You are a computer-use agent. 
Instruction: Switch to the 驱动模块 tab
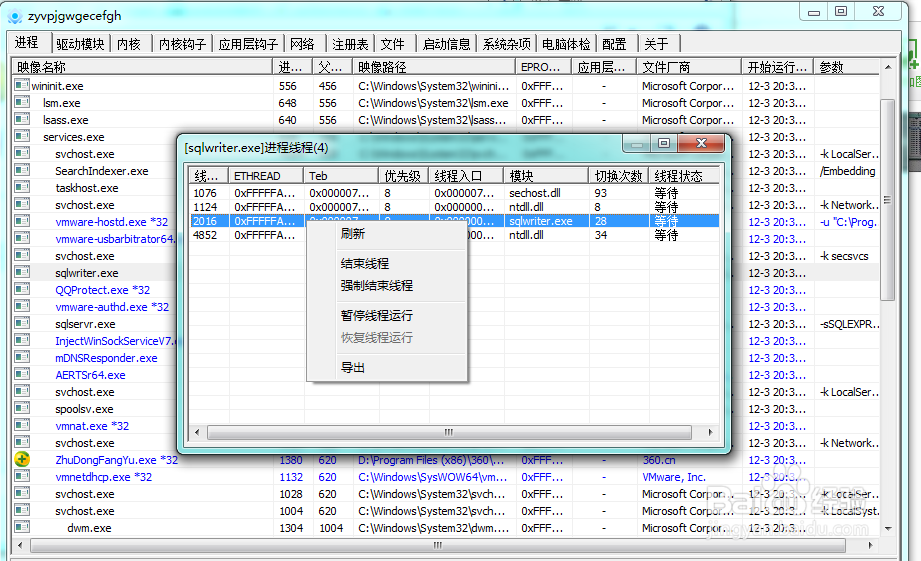80,44
